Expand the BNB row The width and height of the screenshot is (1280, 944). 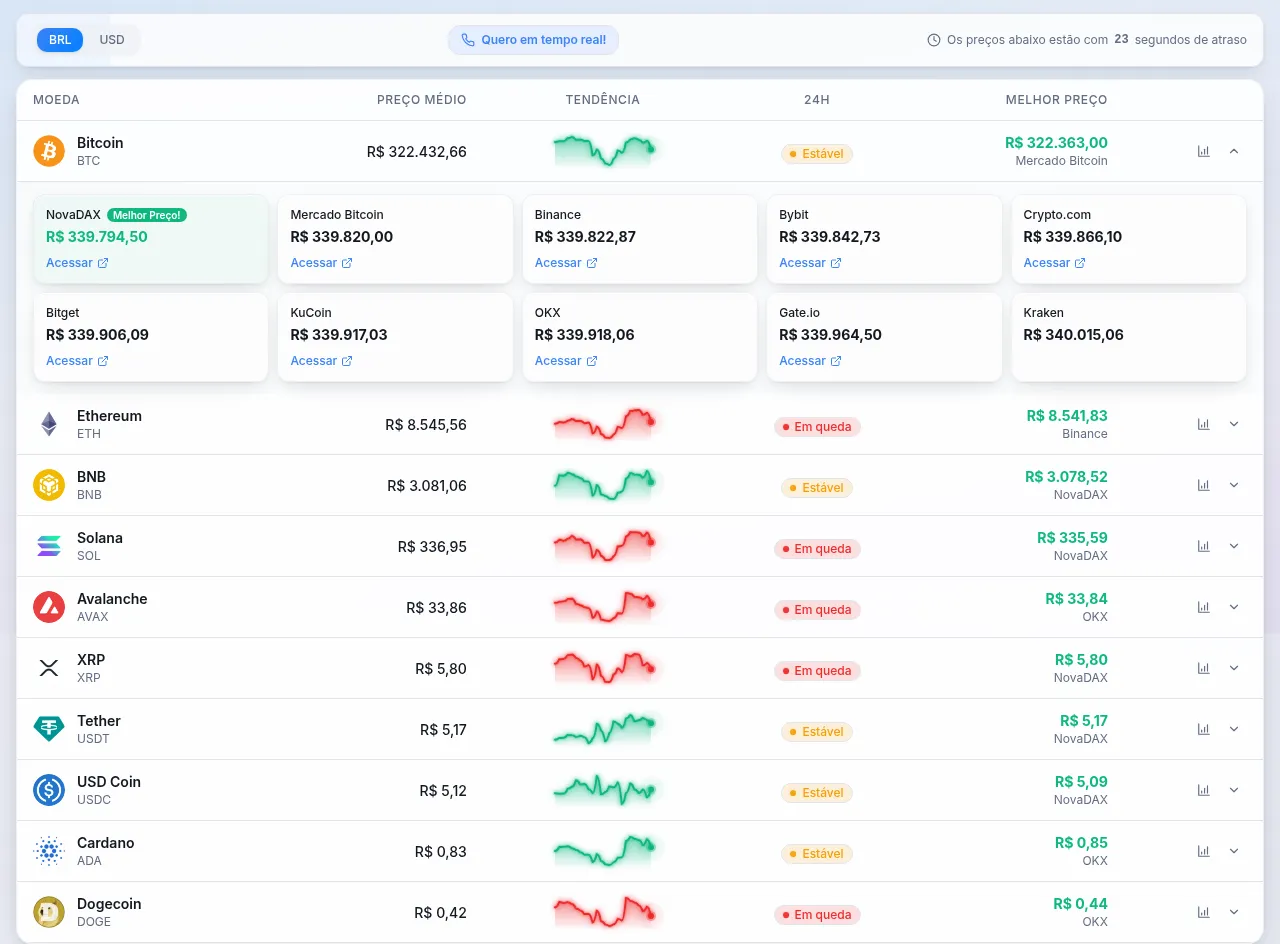point(1234,485)
